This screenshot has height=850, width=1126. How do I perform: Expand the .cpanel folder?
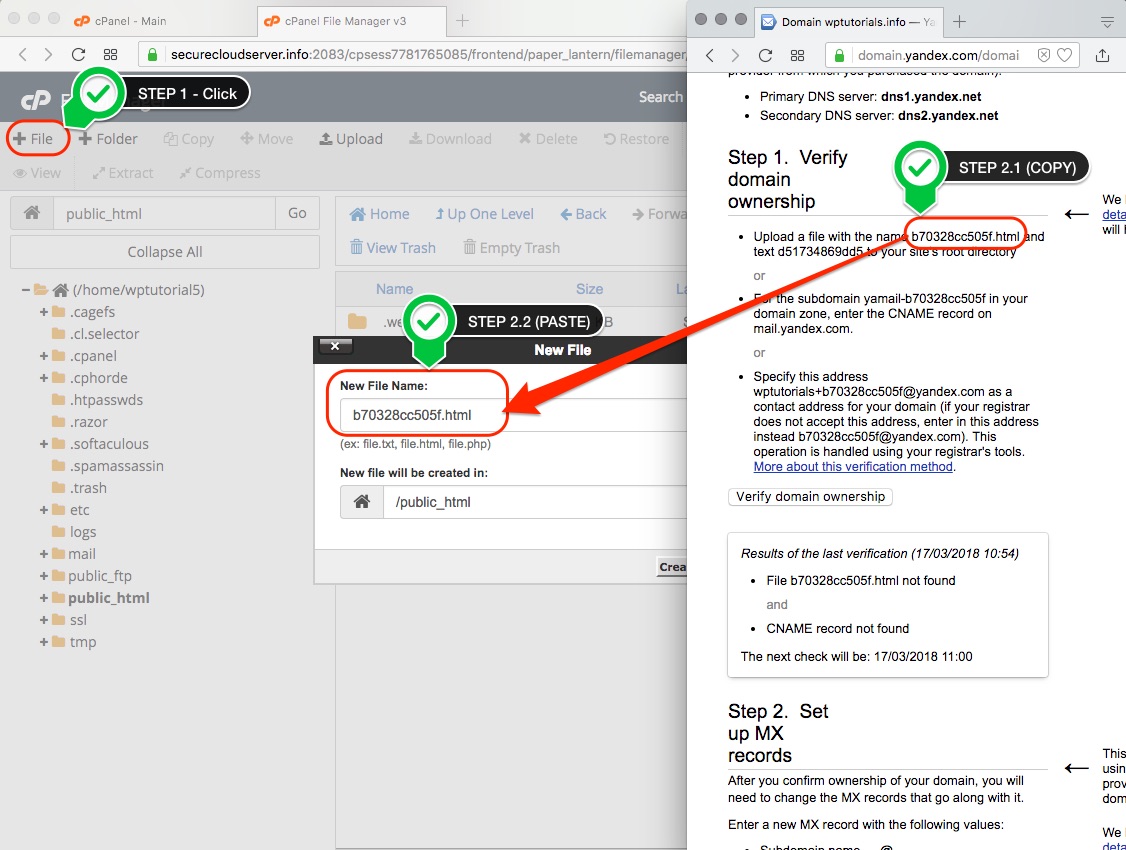pyautogui.click(x=44, y=355)
